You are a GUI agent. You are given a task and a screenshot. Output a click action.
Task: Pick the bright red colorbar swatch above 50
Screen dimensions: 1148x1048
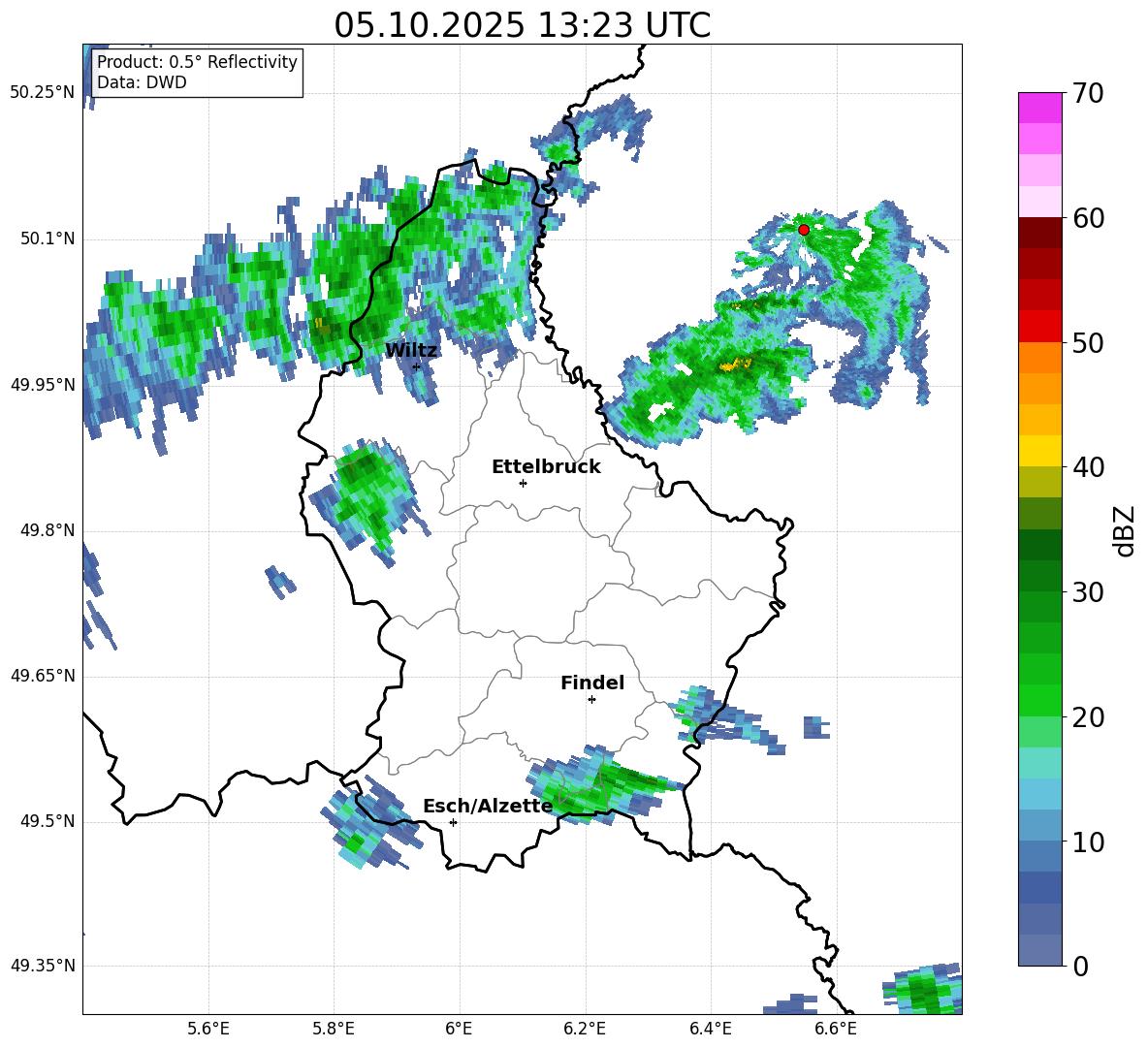click(1040, 326)
